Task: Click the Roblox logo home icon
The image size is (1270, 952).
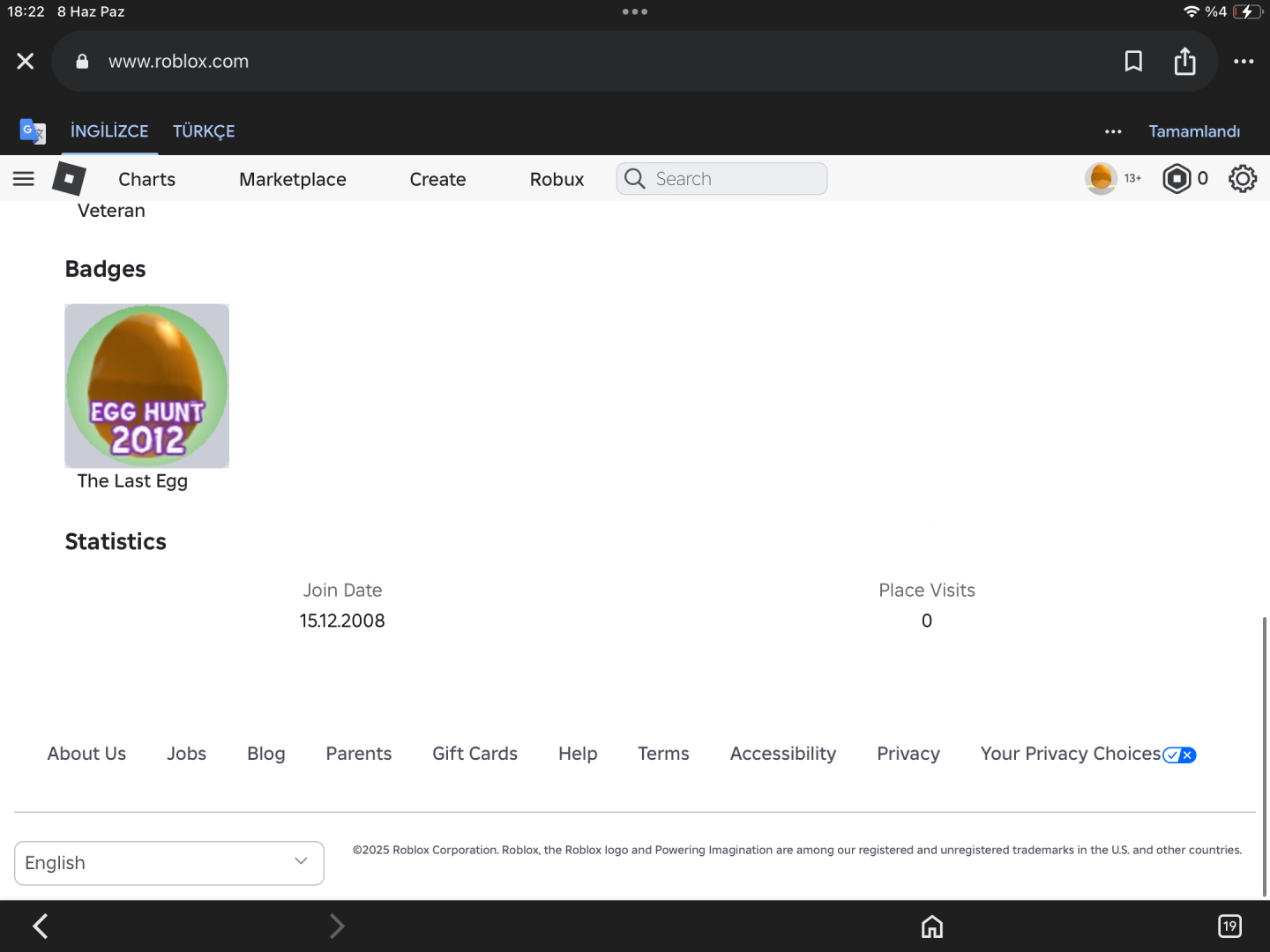Action: pos(69,179)
